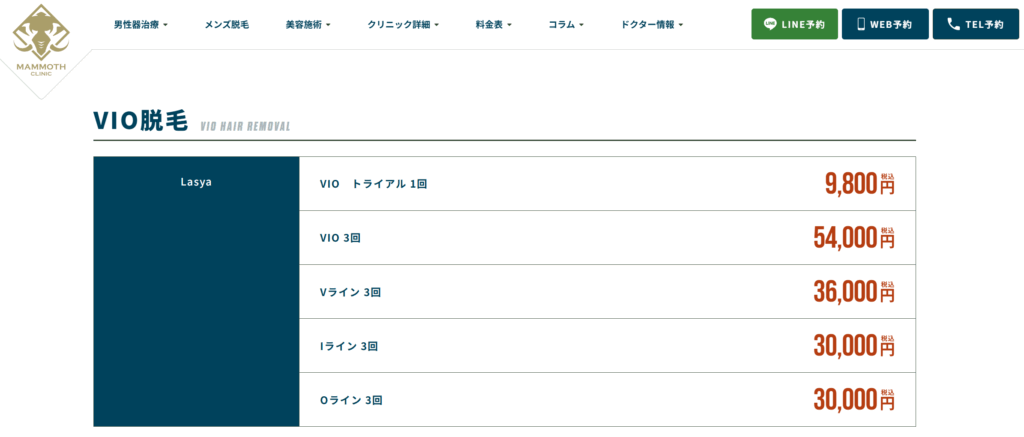This screenshot has width=1024, height=437.
Task: Open the 料金表 dropdown menu
Action: tap(493, 25)
